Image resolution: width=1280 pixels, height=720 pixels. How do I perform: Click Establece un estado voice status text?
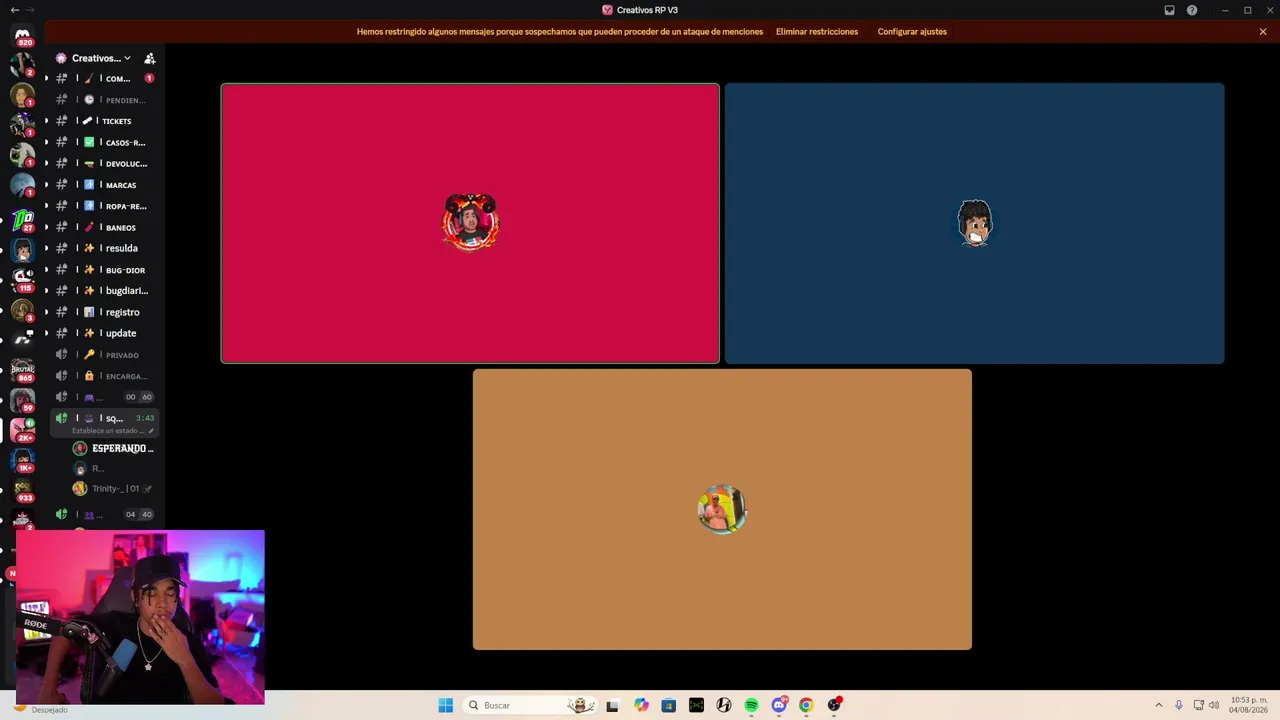pyautogui.click(x=108, y=431)
